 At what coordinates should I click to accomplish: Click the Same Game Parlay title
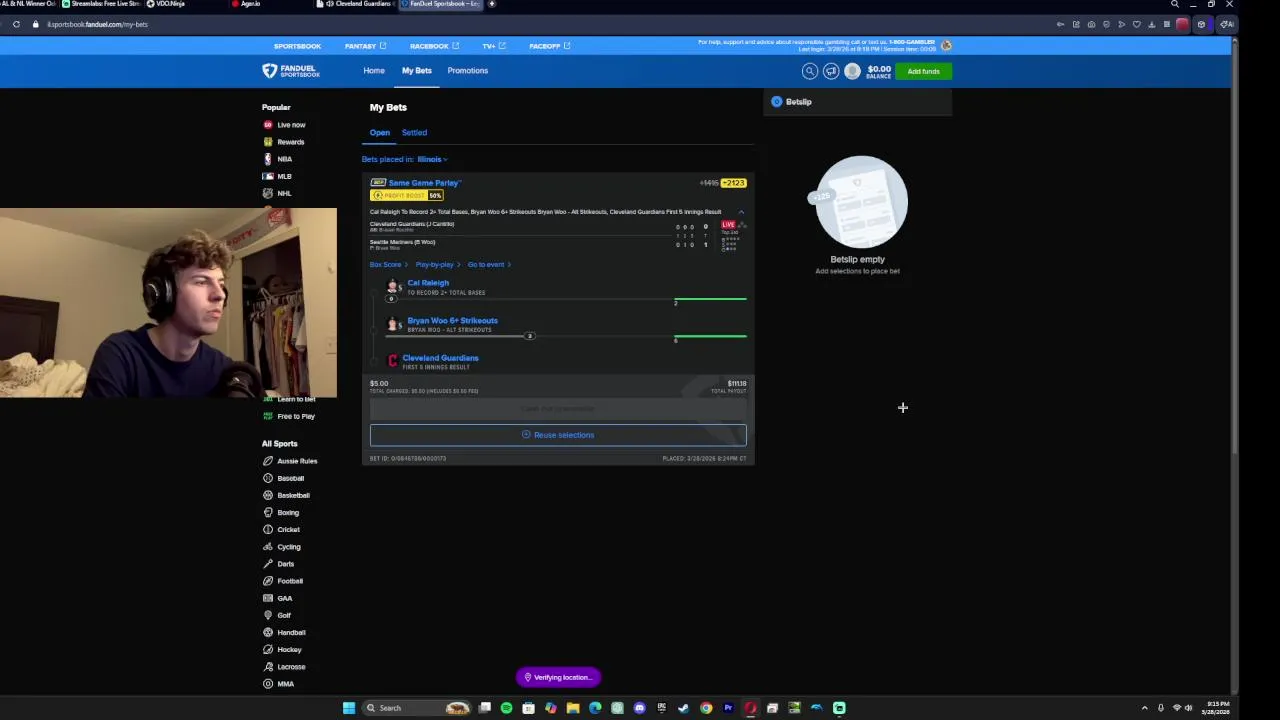point(424,183)
